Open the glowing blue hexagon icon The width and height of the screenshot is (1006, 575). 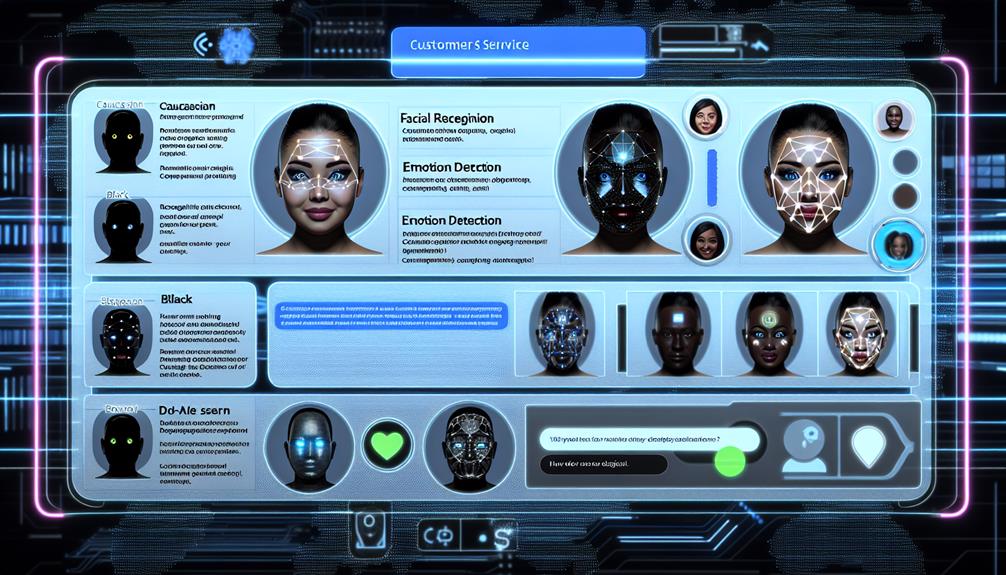[237, 45]
